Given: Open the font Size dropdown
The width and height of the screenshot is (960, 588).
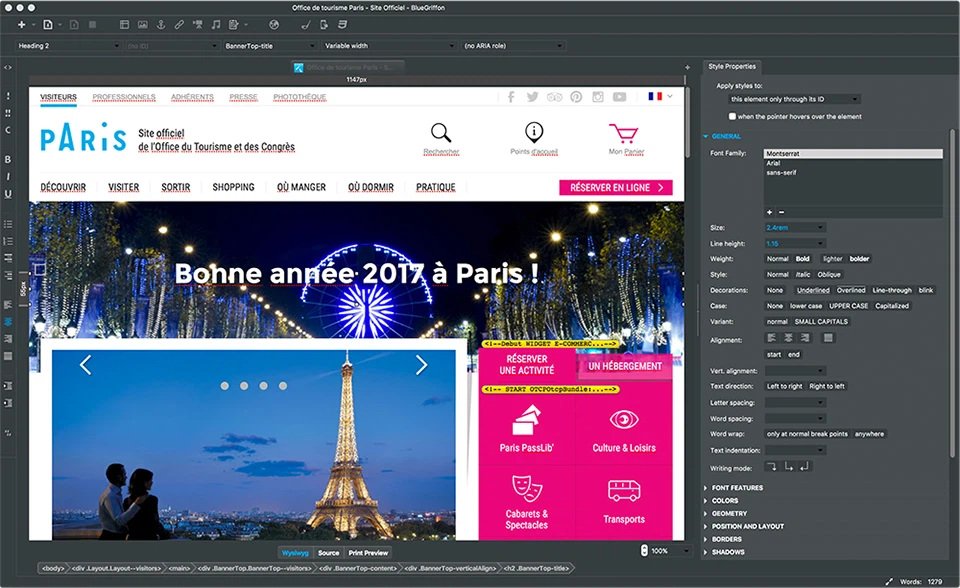Looking at the screenshot, I should tap(795, 228).
